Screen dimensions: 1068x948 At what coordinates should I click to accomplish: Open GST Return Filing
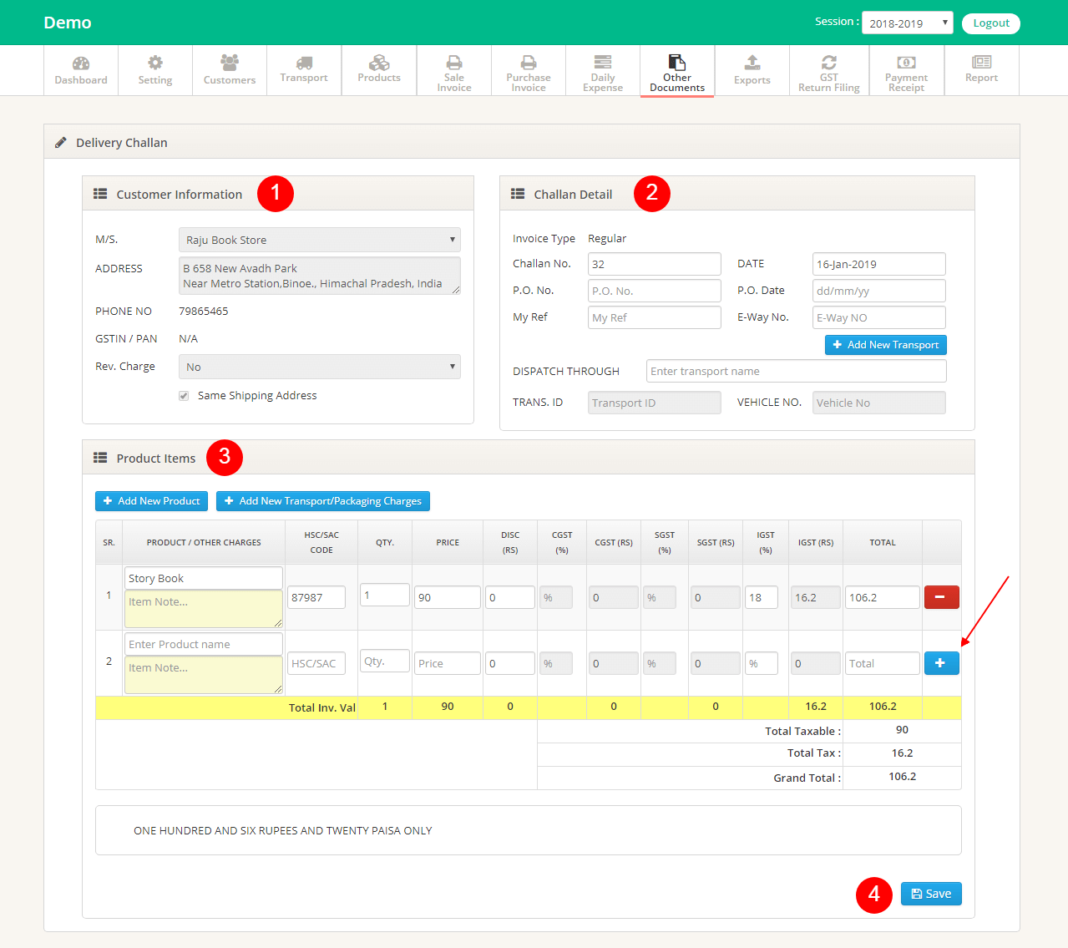click(x=829, y=70)
